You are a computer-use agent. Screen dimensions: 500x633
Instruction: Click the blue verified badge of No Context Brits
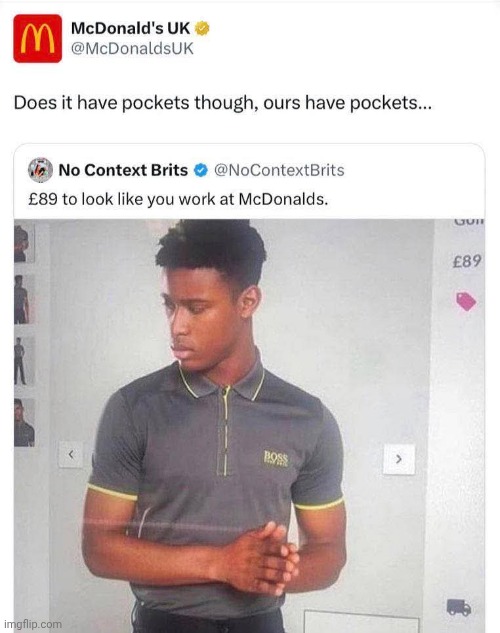[201, 170]
